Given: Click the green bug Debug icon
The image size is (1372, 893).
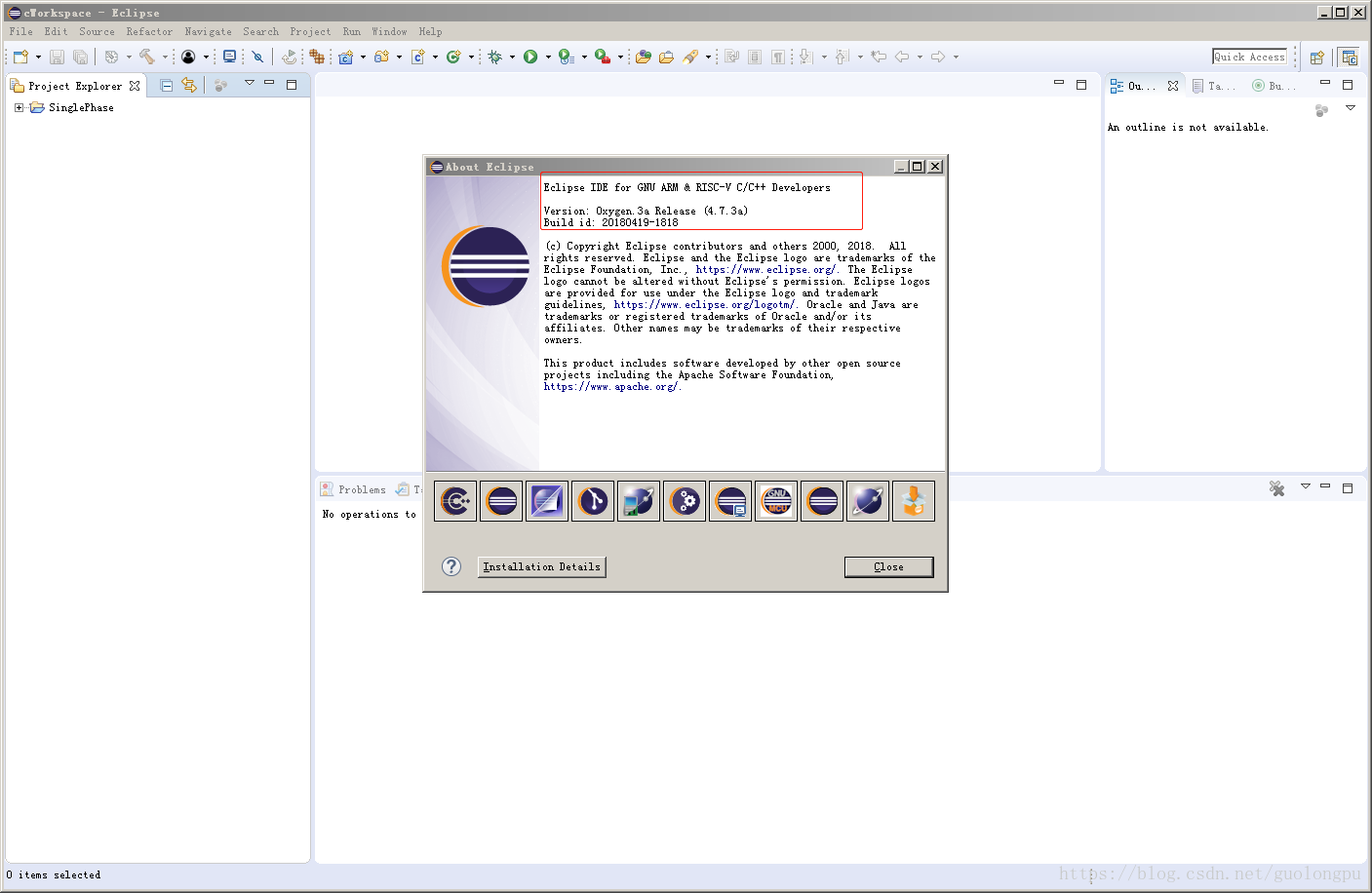Looking at the screenshot, I should [x=495, y=58].
